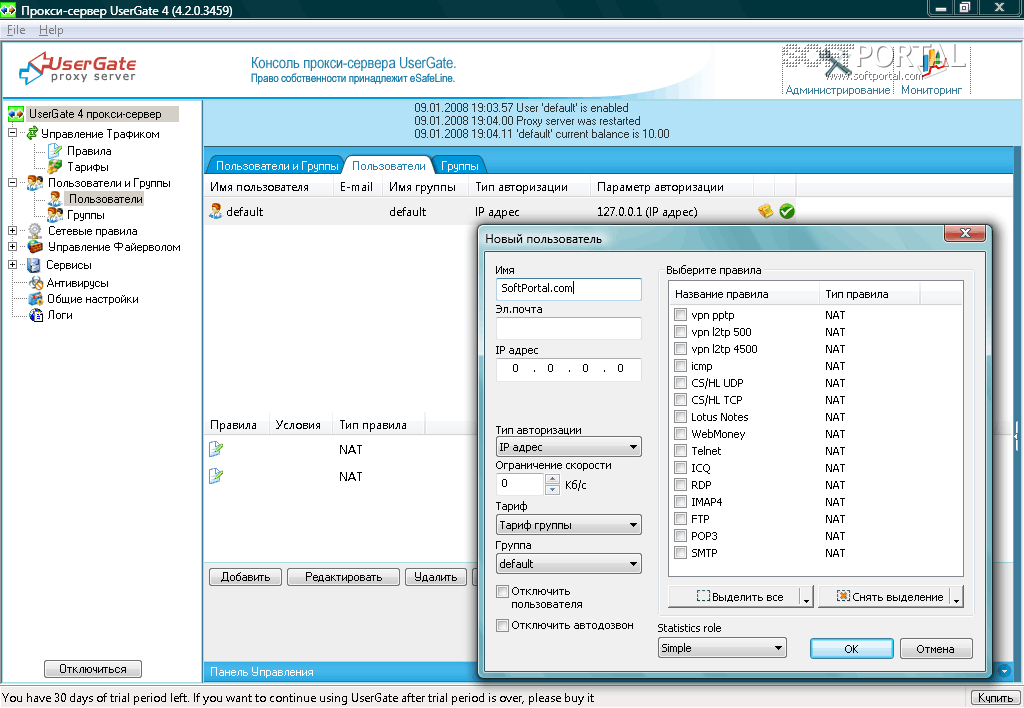Click the Сетевые правила gear icon
1024x708 pixels.
[35, 231]
